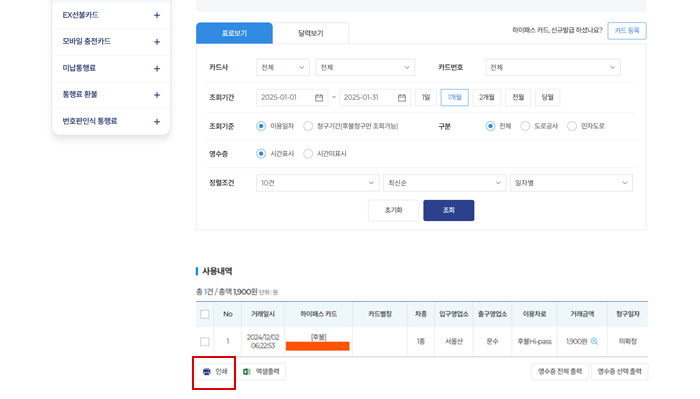700x399 pixels.
Task: Open the 최신순 sort dropdown
Action: point(444,183)
